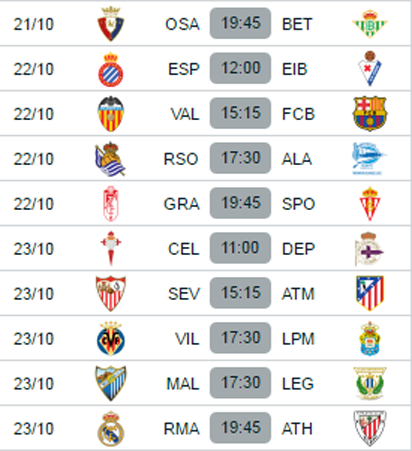Click the Valencia bat crest
This screenshot has width=412, height=451.
[111, 114]
